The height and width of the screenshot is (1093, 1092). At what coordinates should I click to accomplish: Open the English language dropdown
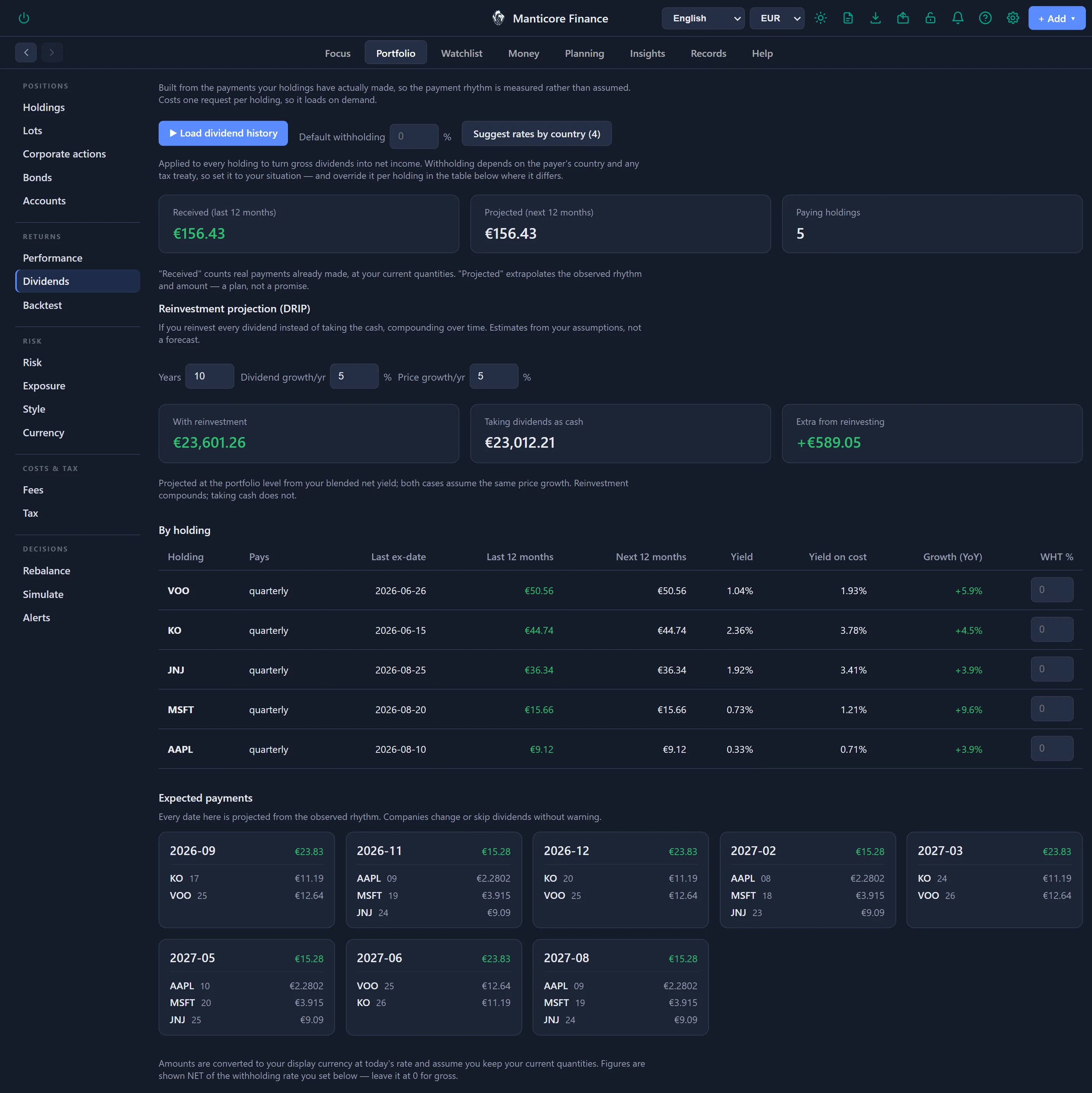click(x=703, y=18)
